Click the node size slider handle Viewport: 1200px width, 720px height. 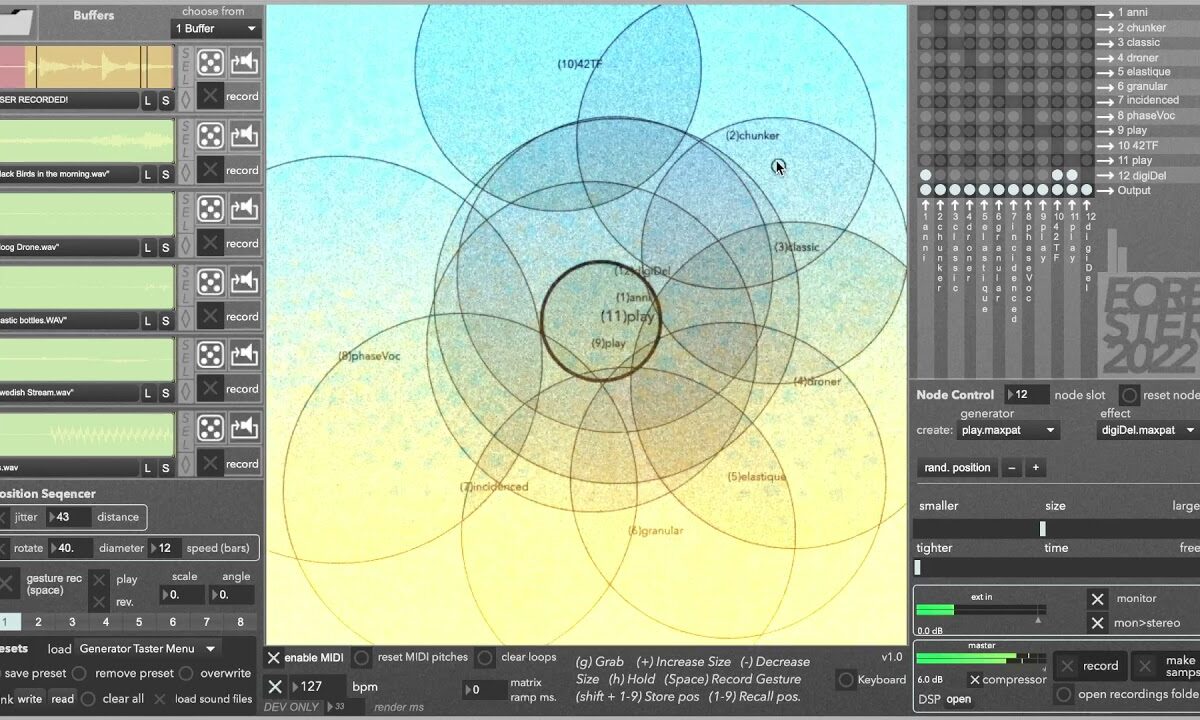[x=1042, y=529]
